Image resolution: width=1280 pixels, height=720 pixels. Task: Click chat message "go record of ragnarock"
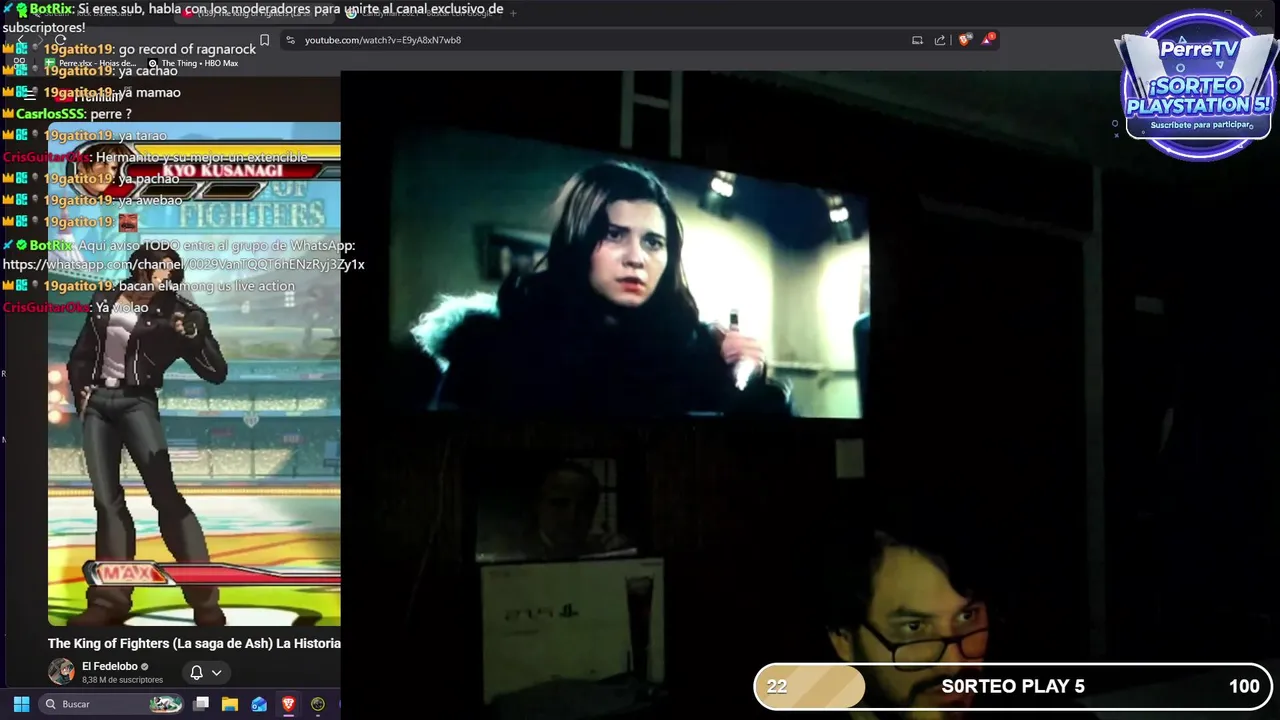click(187, 49)
